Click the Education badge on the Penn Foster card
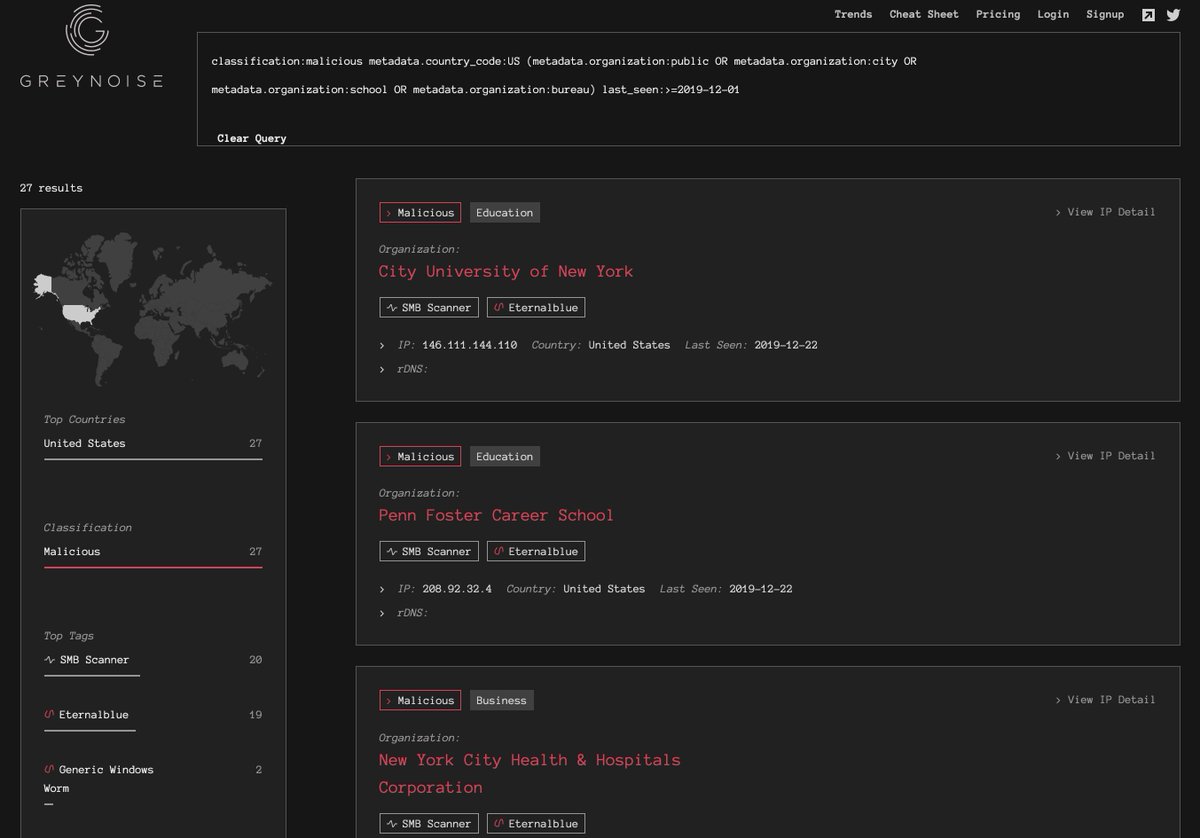Image resolution: width=1200 pixels, height=838 pixels. [x=505, y=456]
